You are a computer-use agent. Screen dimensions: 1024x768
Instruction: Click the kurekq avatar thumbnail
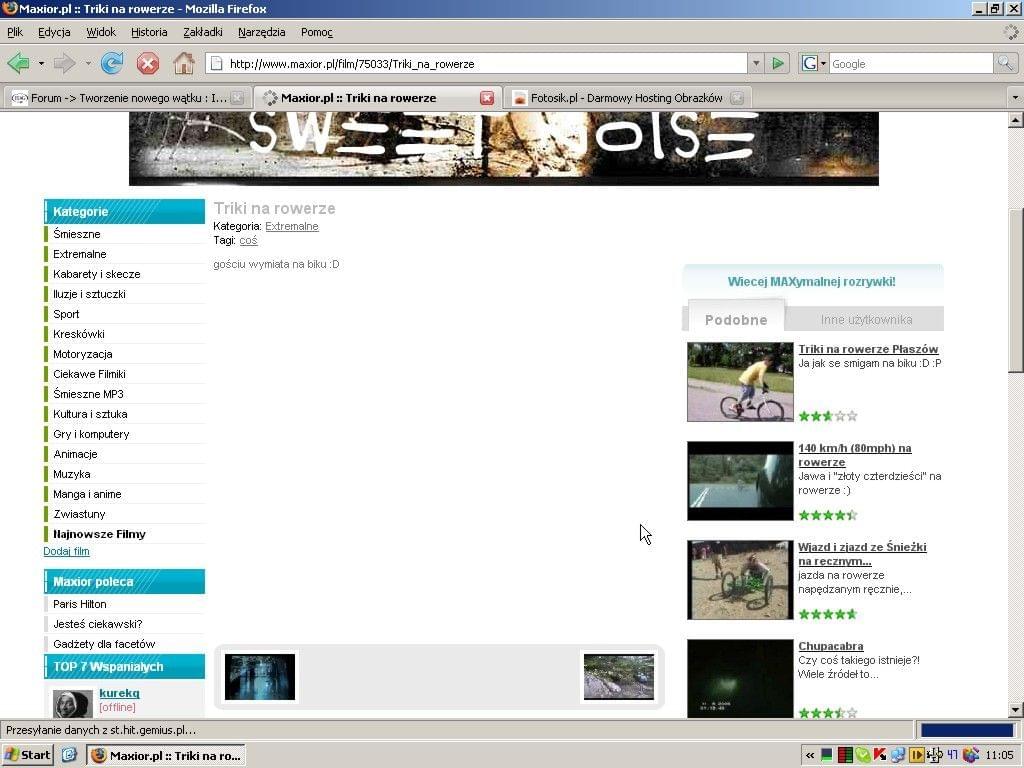[x=72, y=704]
